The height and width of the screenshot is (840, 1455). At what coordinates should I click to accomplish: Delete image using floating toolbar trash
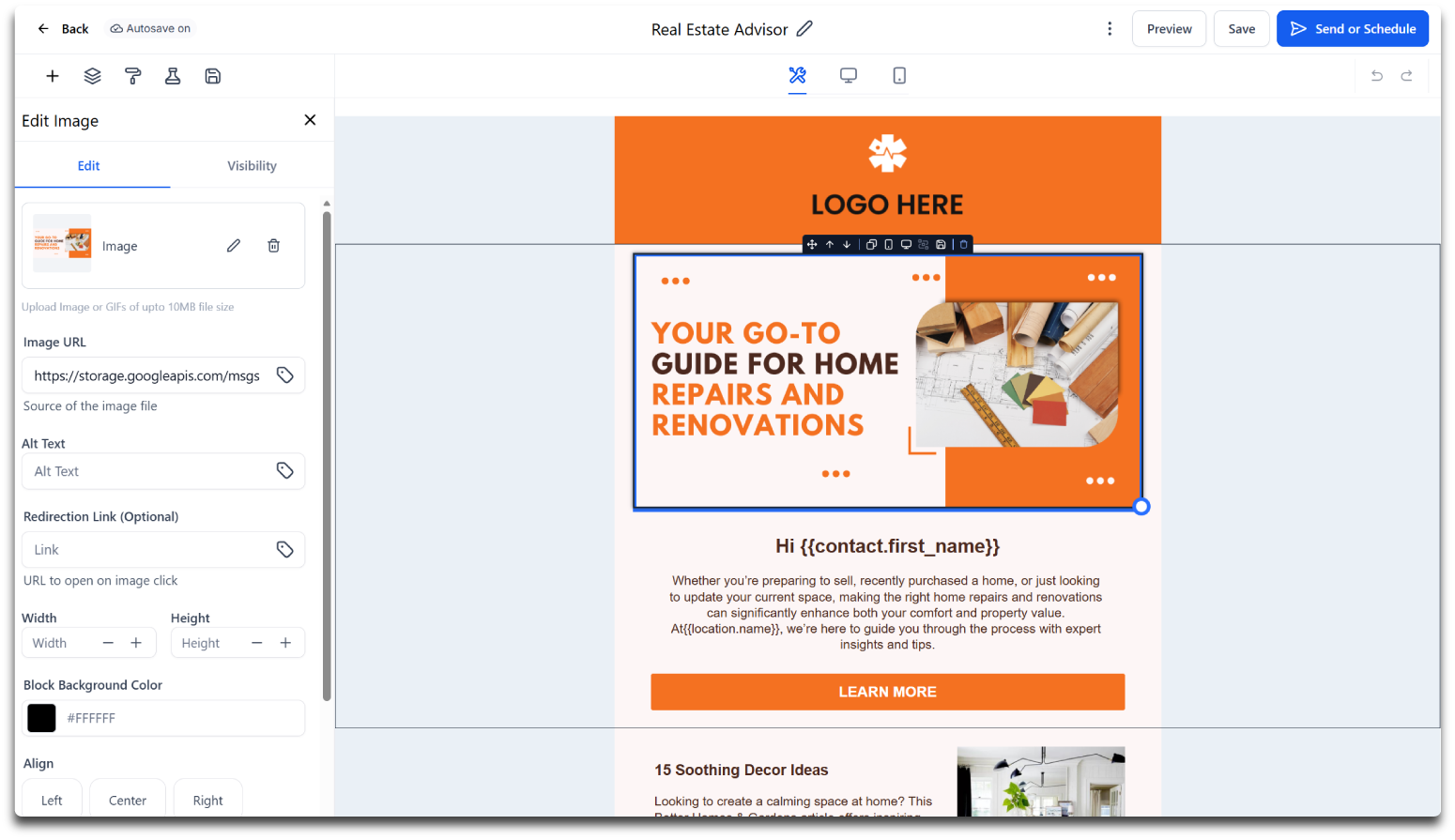(x=963, y=244)
